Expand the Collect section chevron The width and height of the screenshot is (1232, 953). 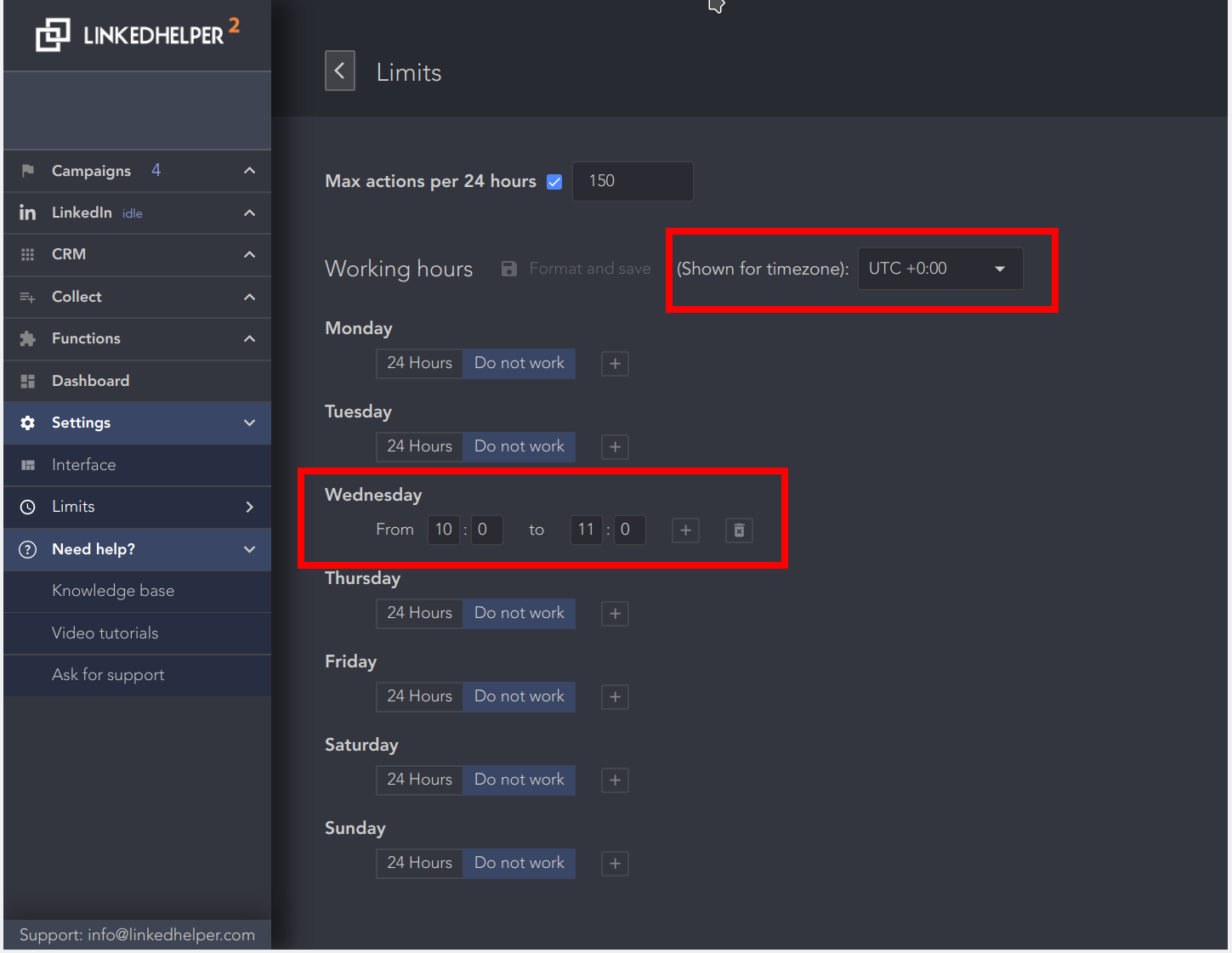(x=249, y=297)
